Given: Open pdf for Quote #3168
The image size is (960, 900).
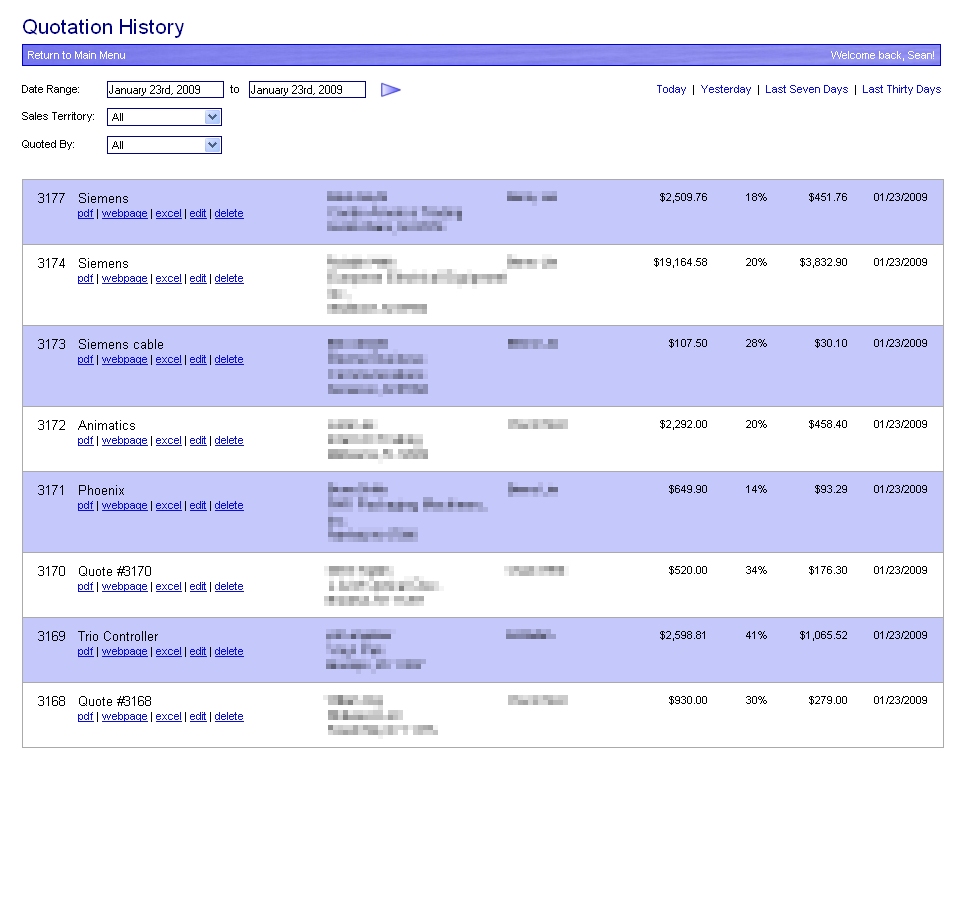Looking at the screenshot, I should click(85, 716).
